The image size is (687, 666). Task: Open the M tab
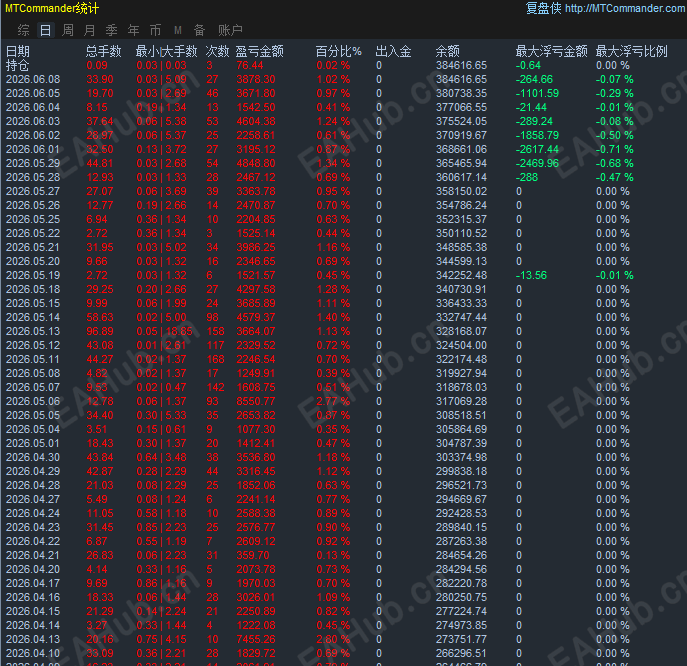[x=177, y=30]
